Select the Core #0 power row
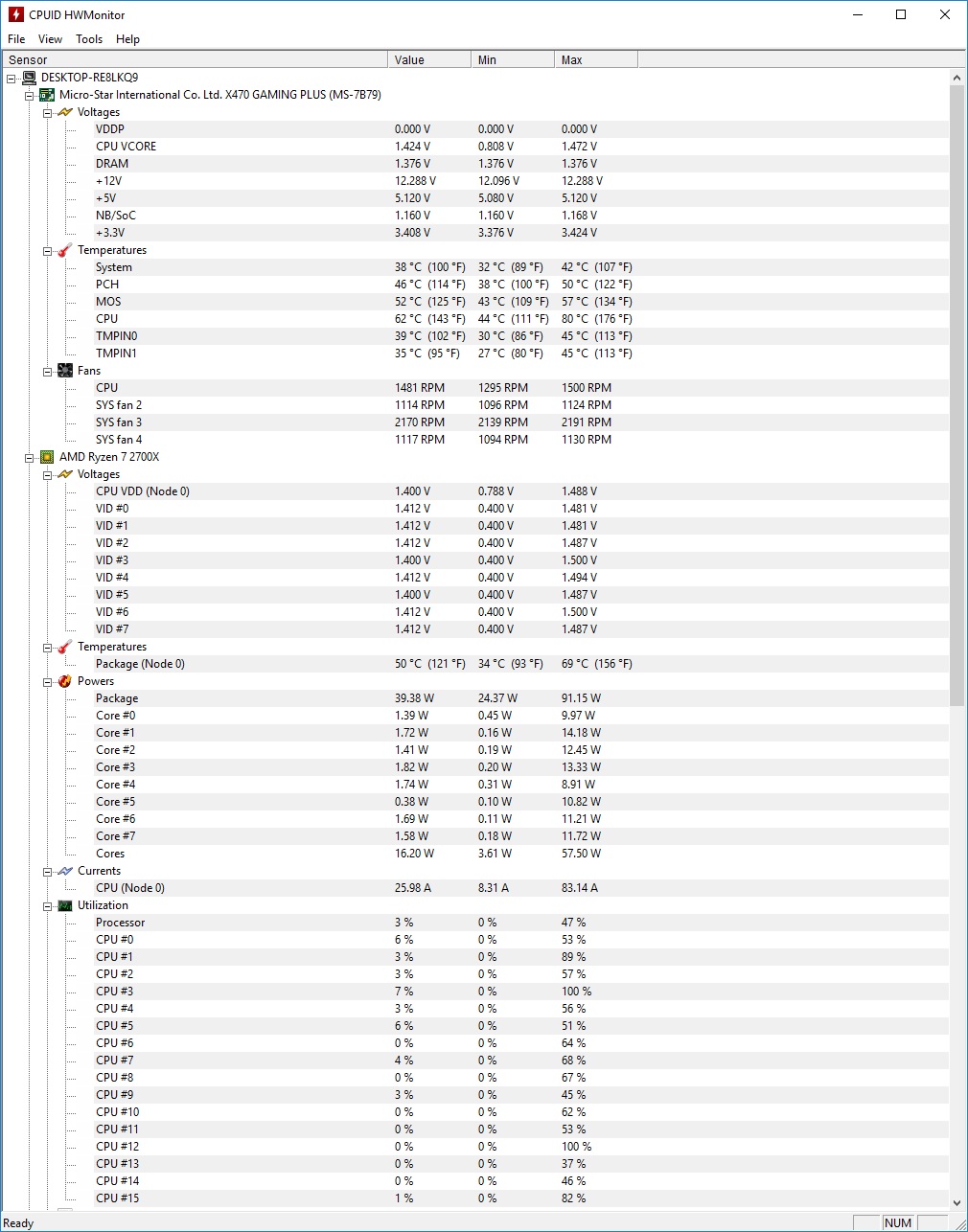The width and height of the screenshot is (968, 1232). point(475,716)
